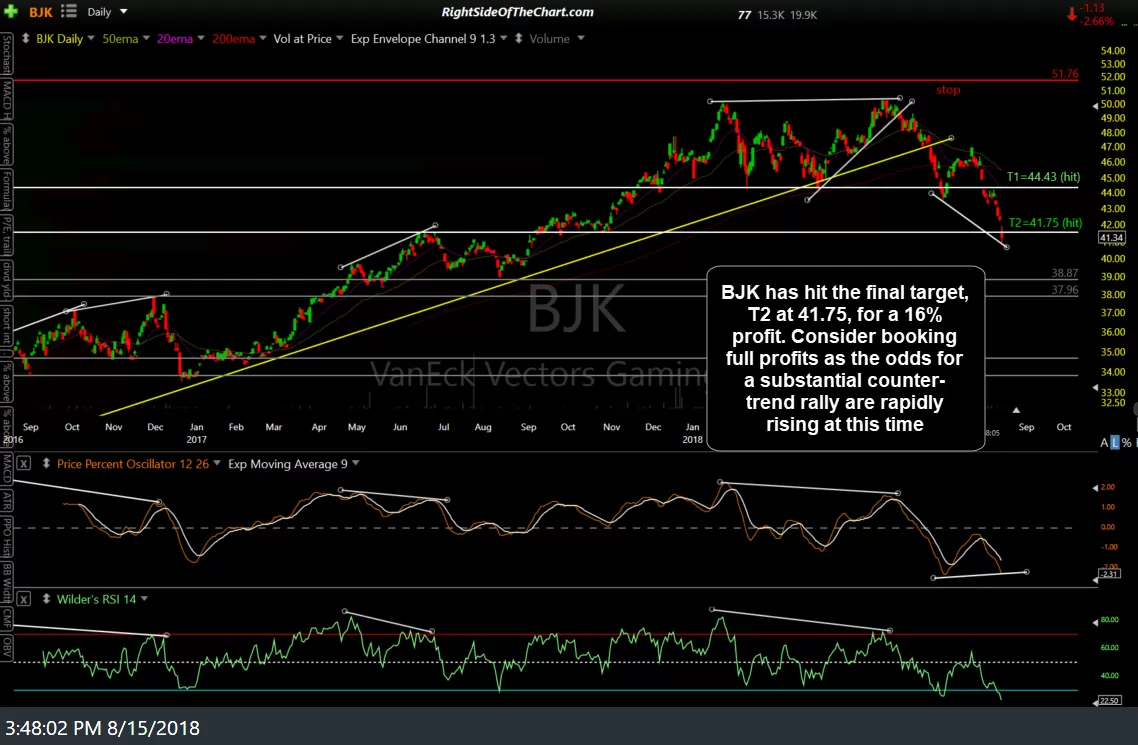Click the BJK ticker symbol field
Screen dimensions: 1138x745
point(41,12)
